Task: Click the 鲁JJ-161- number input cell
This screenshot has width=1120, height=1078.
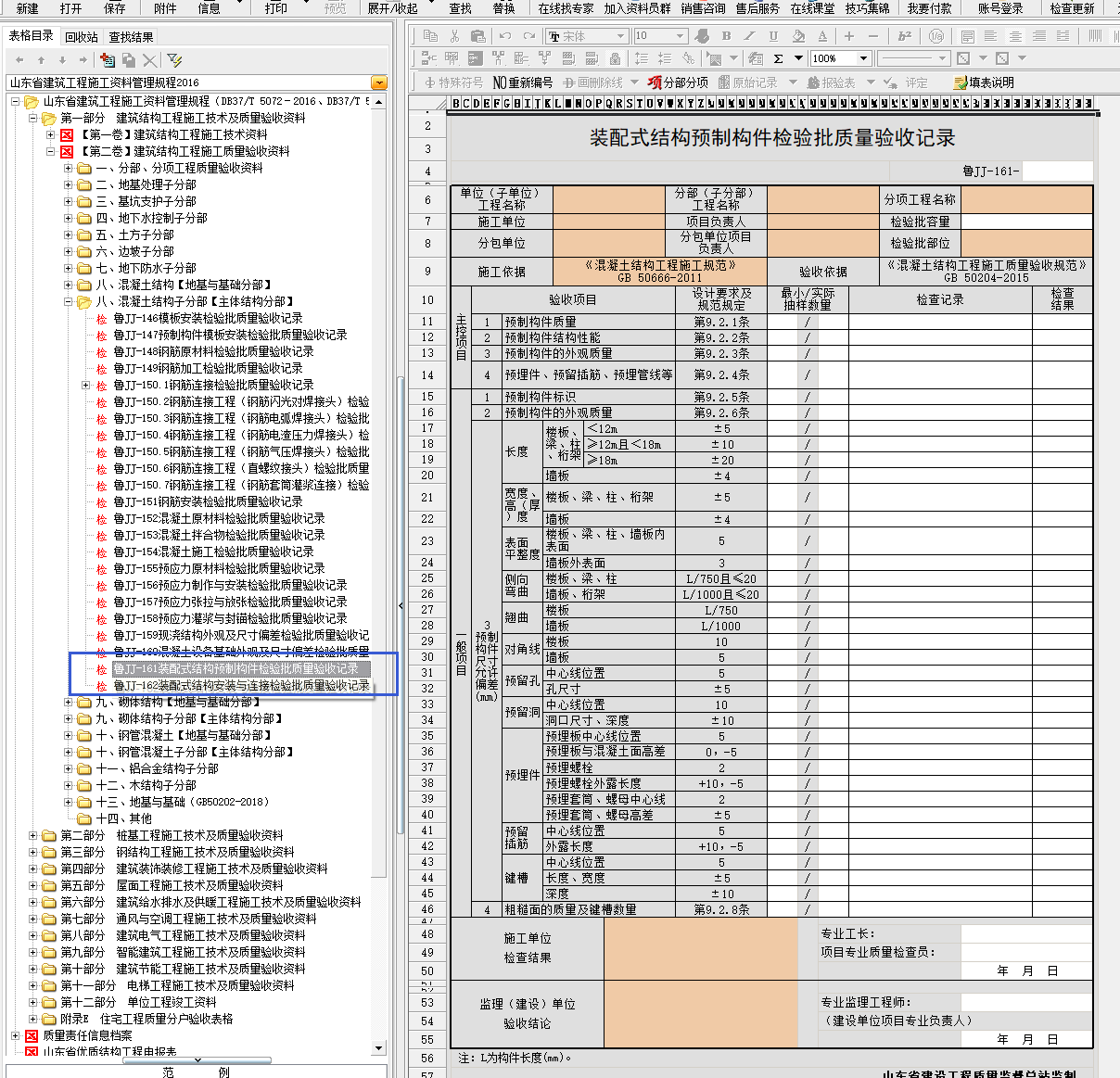Action: 1058,171
